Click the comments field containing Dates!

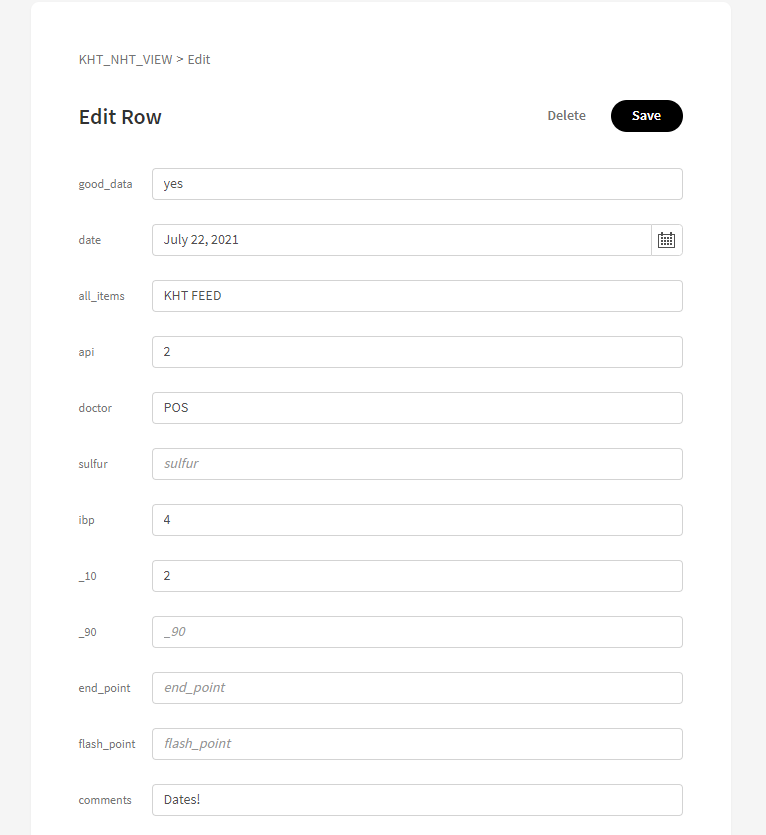click(416, 800)
